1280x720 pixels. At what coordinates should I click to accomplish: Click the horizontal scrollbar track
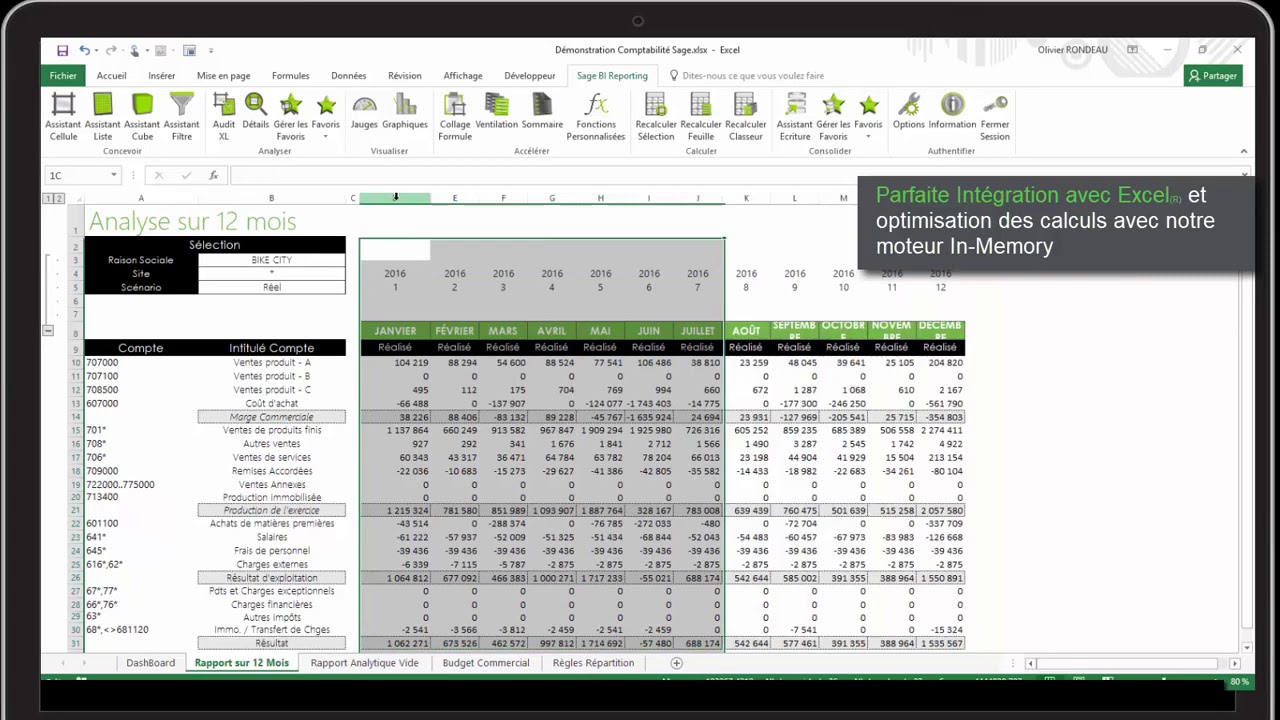point(1133,663)
